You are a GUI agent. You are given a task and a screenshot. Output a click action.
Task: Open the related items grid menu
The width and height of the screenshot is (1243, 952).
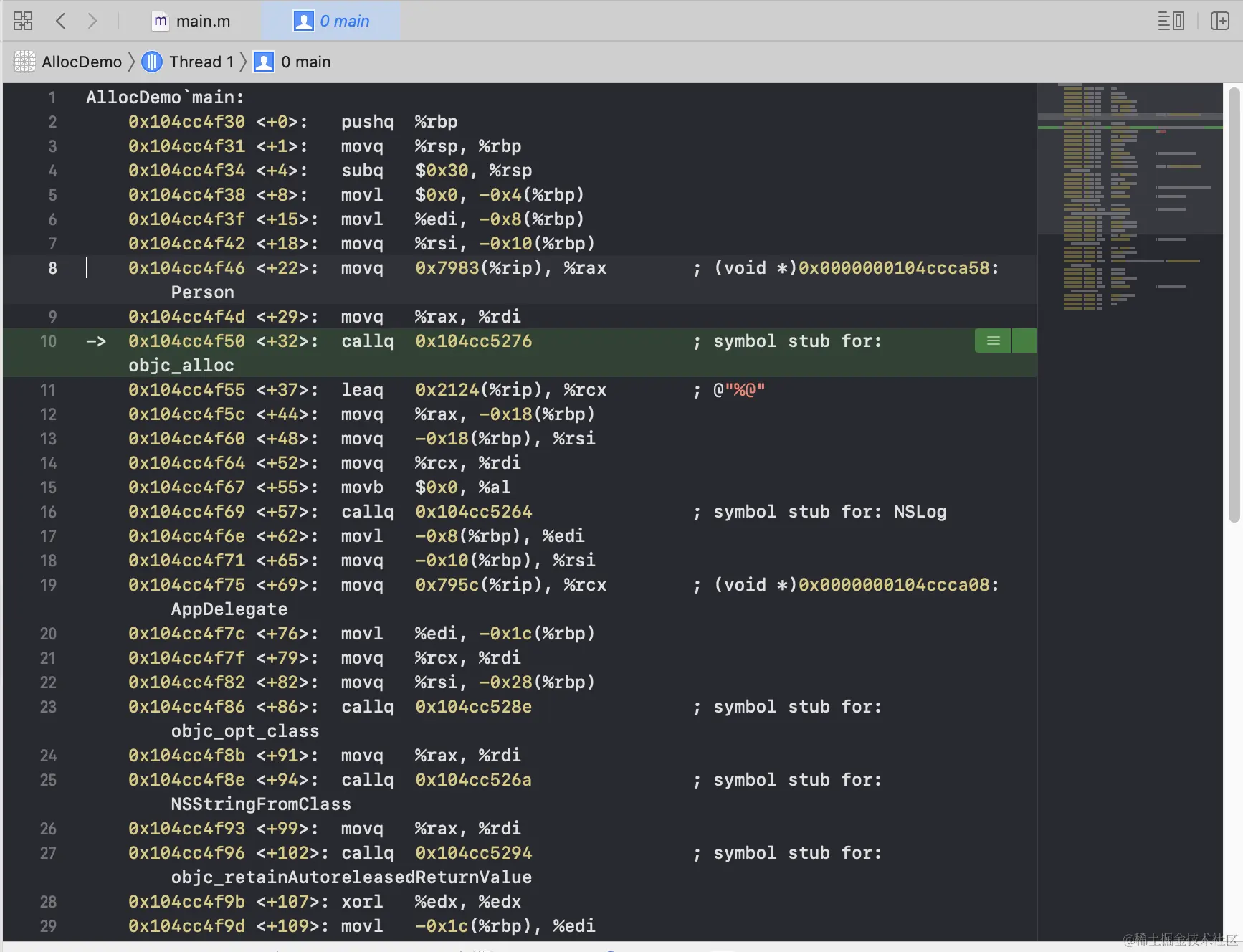pos(23,21)
